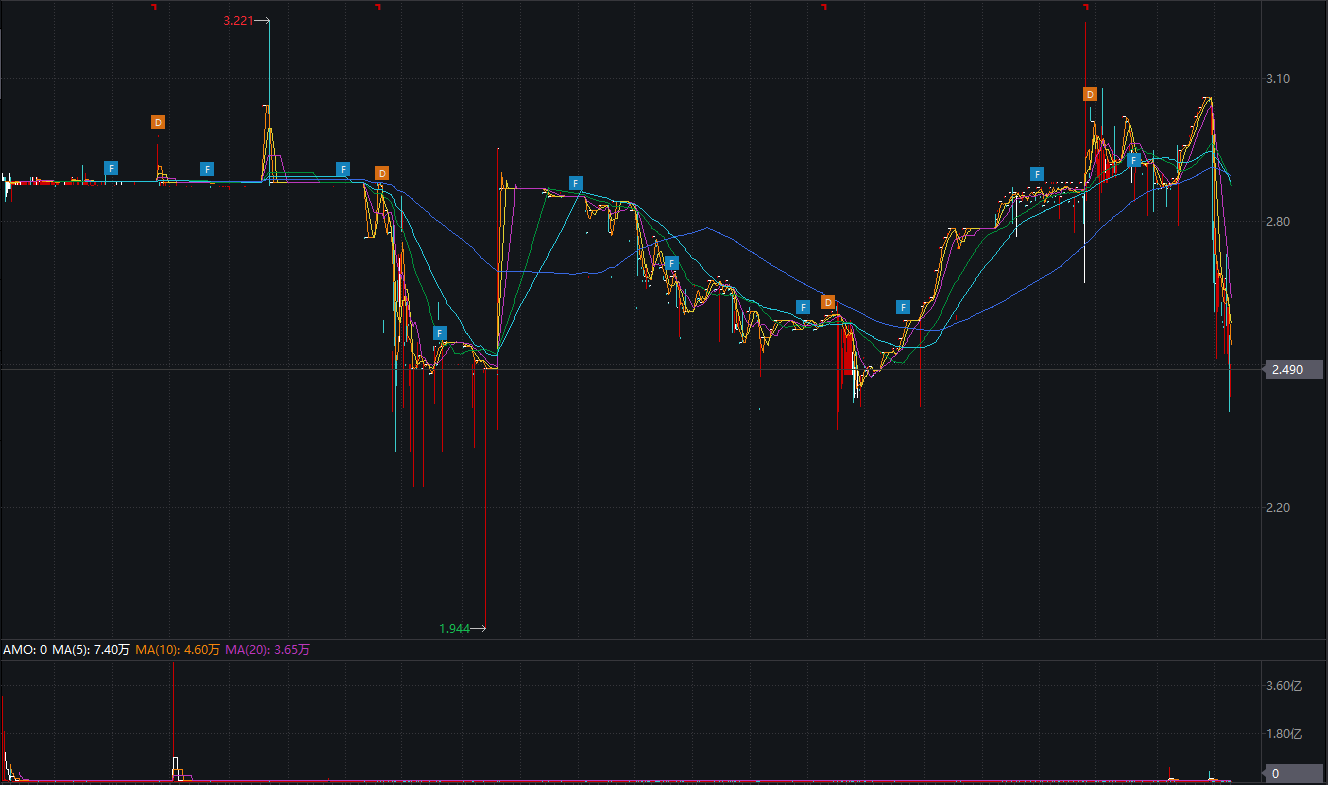
Task: Click the leftmost red corner marker at the top
Action: [154, 7]
